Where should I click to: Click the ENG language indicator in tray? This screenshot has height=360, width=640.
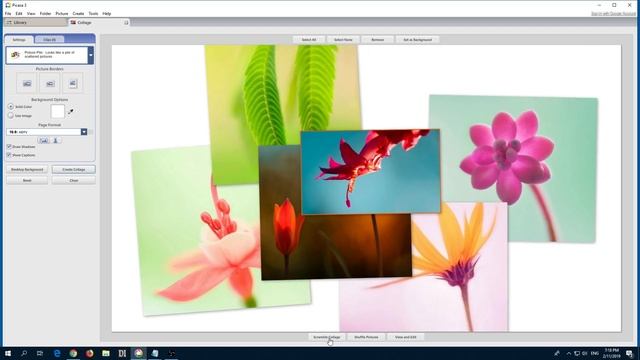tap(595, 353)
